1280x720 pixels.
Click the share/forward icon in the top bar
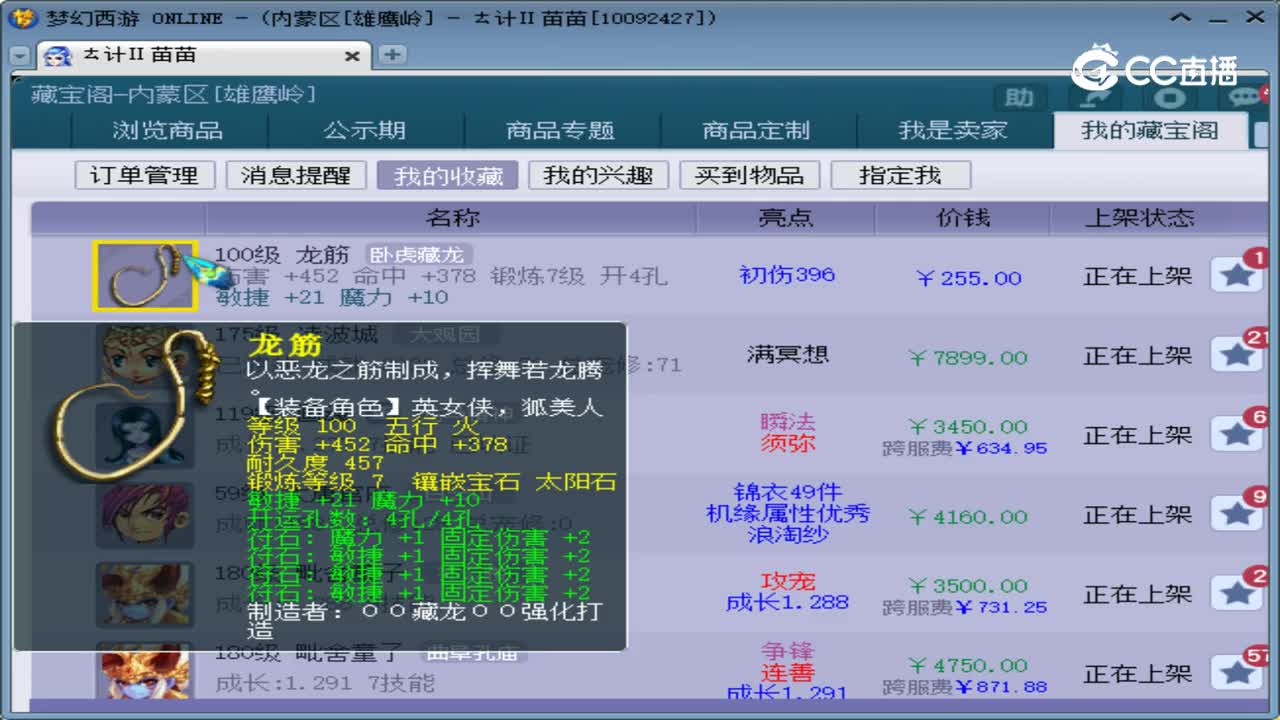point(1097,100)
